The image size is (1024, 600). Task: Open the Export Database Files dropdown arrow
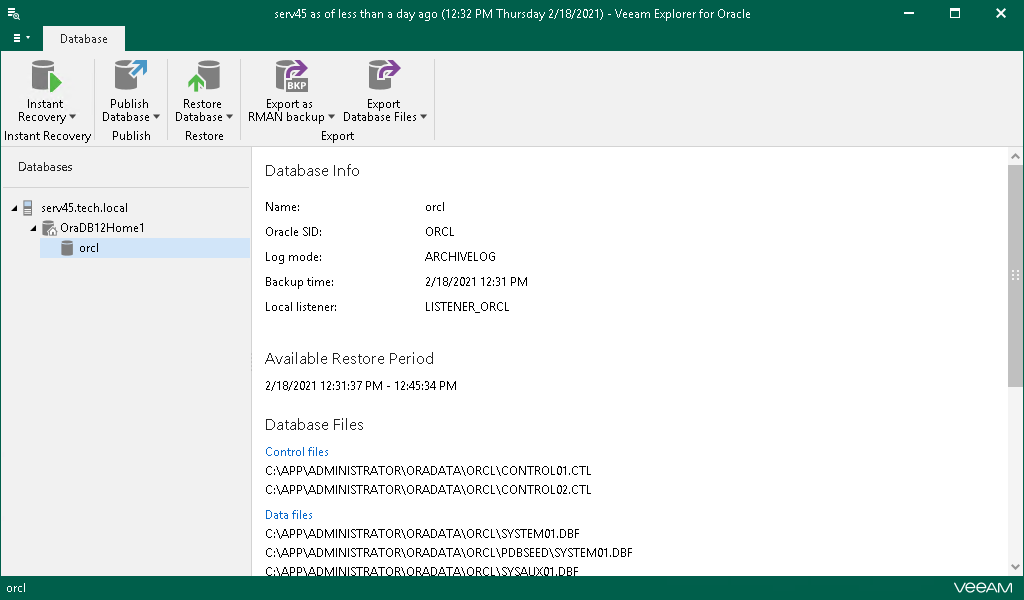point(423,117)
